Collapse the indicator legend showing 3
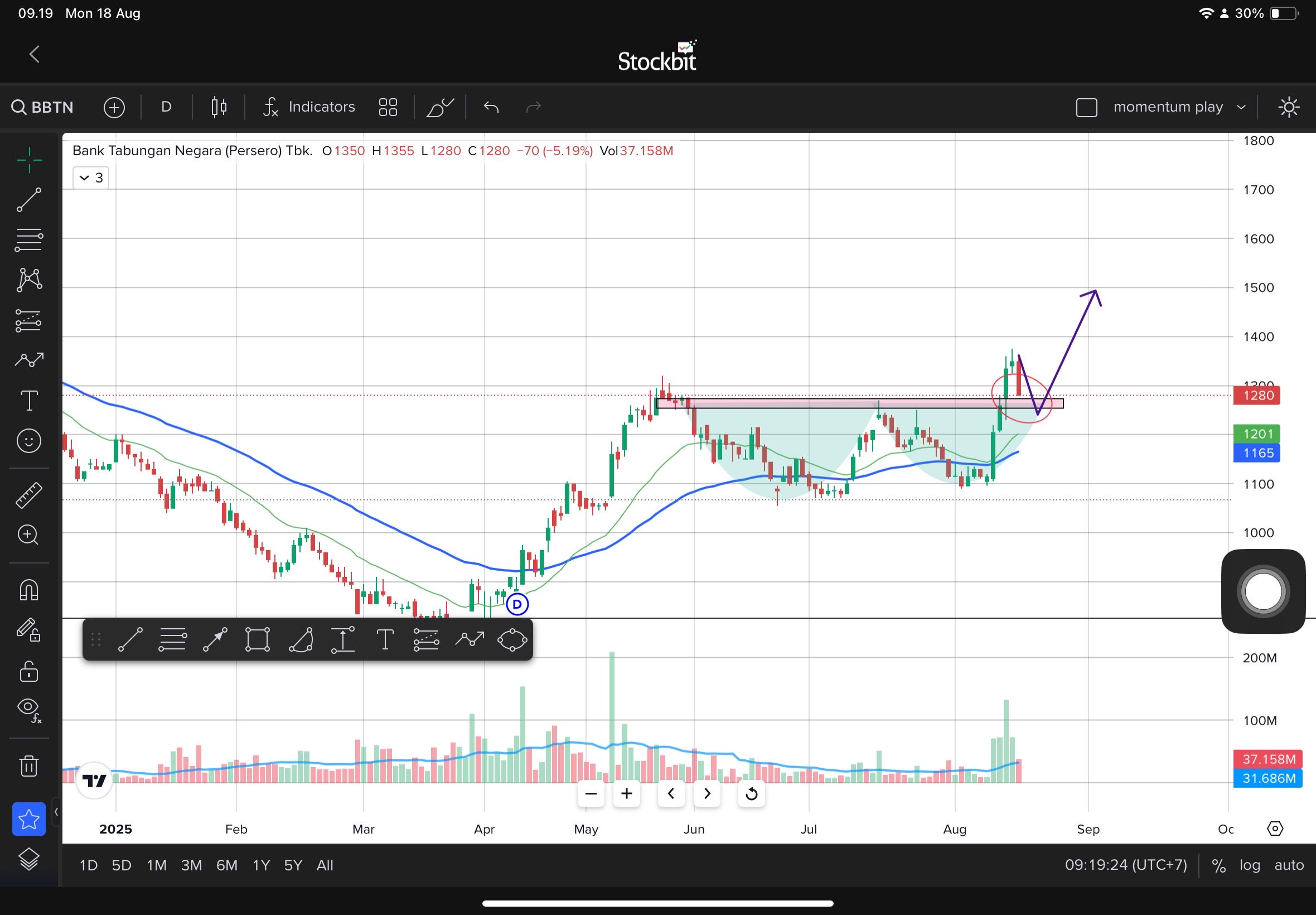The height and width of the screenshot is (915, 1316). pyautogui.click(x=91, y=178)
